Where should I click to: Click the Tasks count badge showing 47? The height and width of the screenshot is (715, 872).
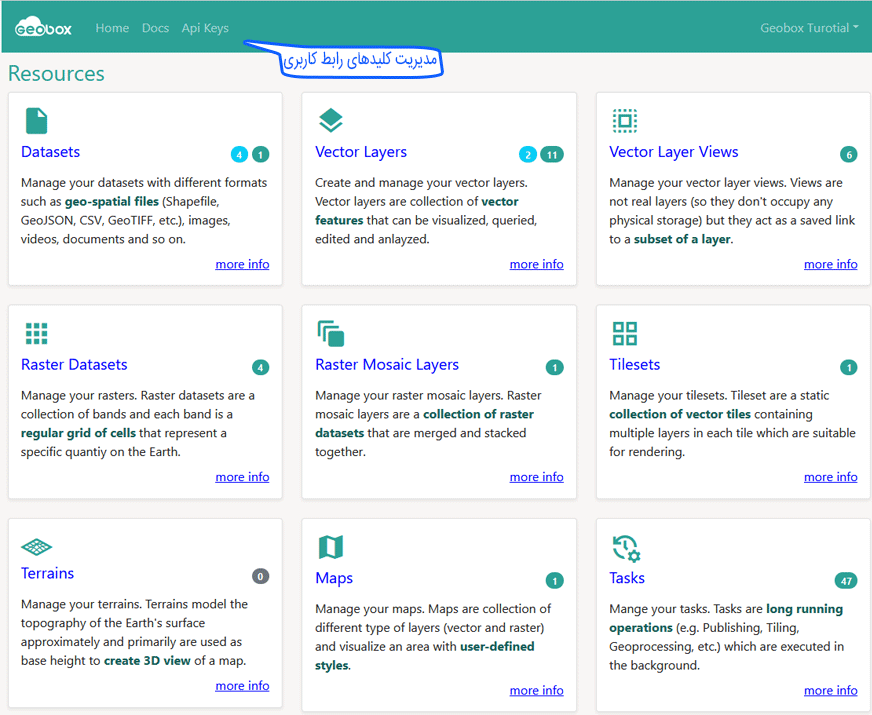click(x=846, y=581)
